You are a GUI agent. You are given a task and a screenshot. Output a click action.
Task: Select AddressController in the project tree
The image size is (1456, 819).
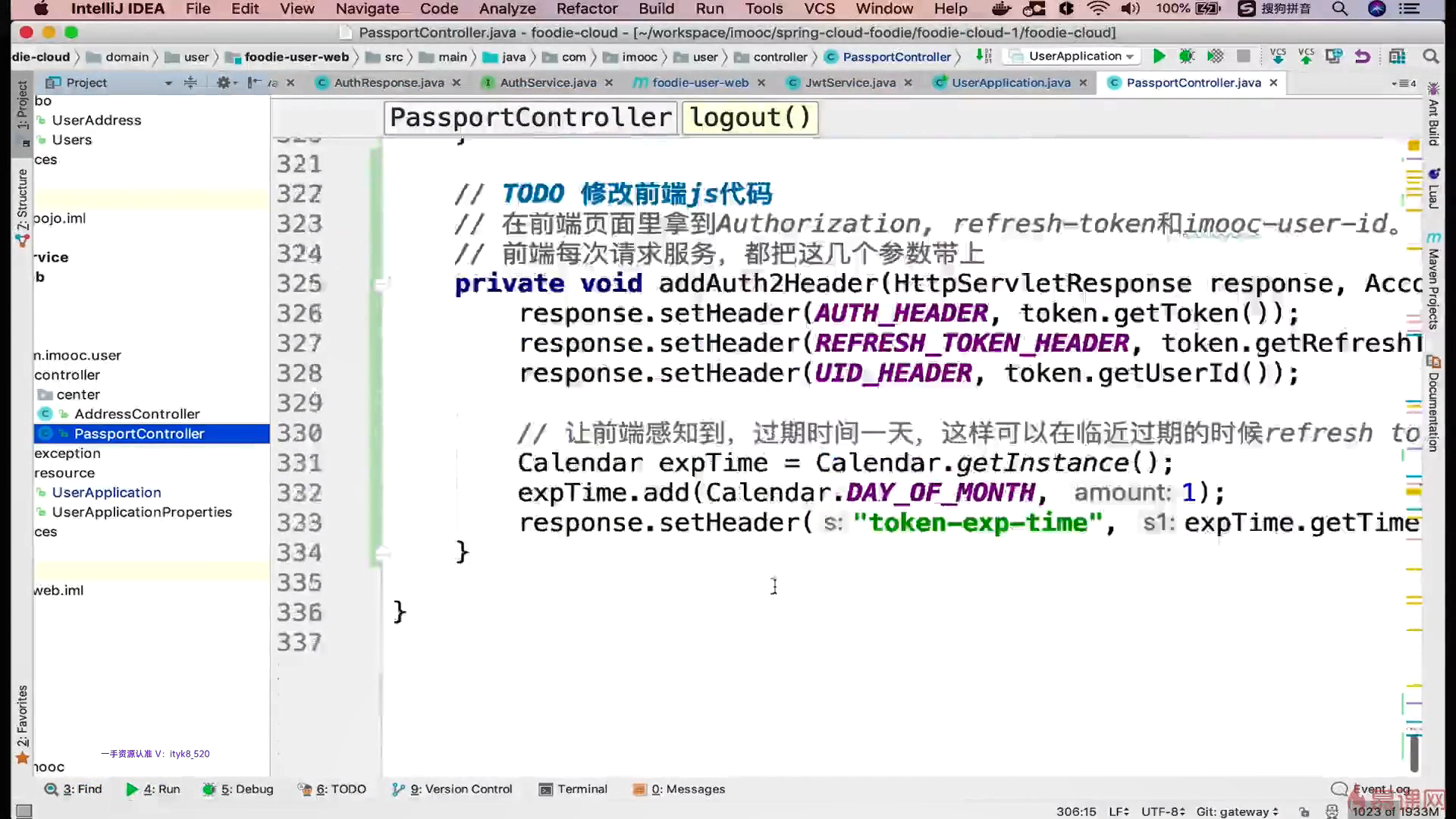pyautogui.click(x=136, y=414)
